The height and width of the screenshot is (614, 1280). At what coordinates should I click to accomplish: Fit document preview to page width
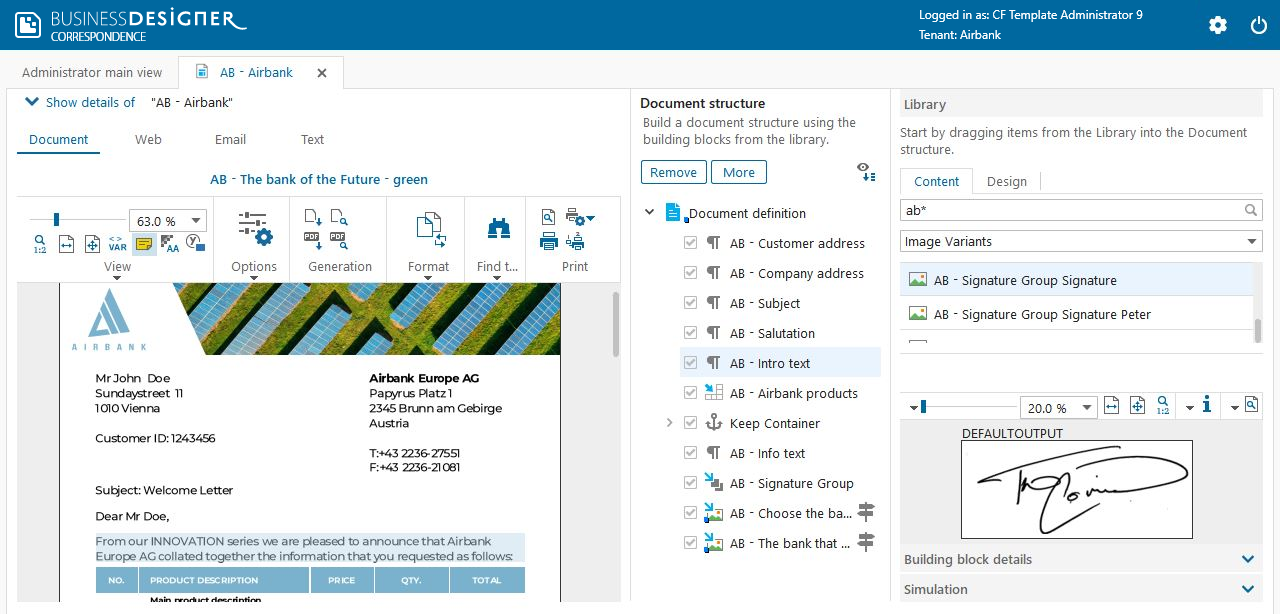66,242
